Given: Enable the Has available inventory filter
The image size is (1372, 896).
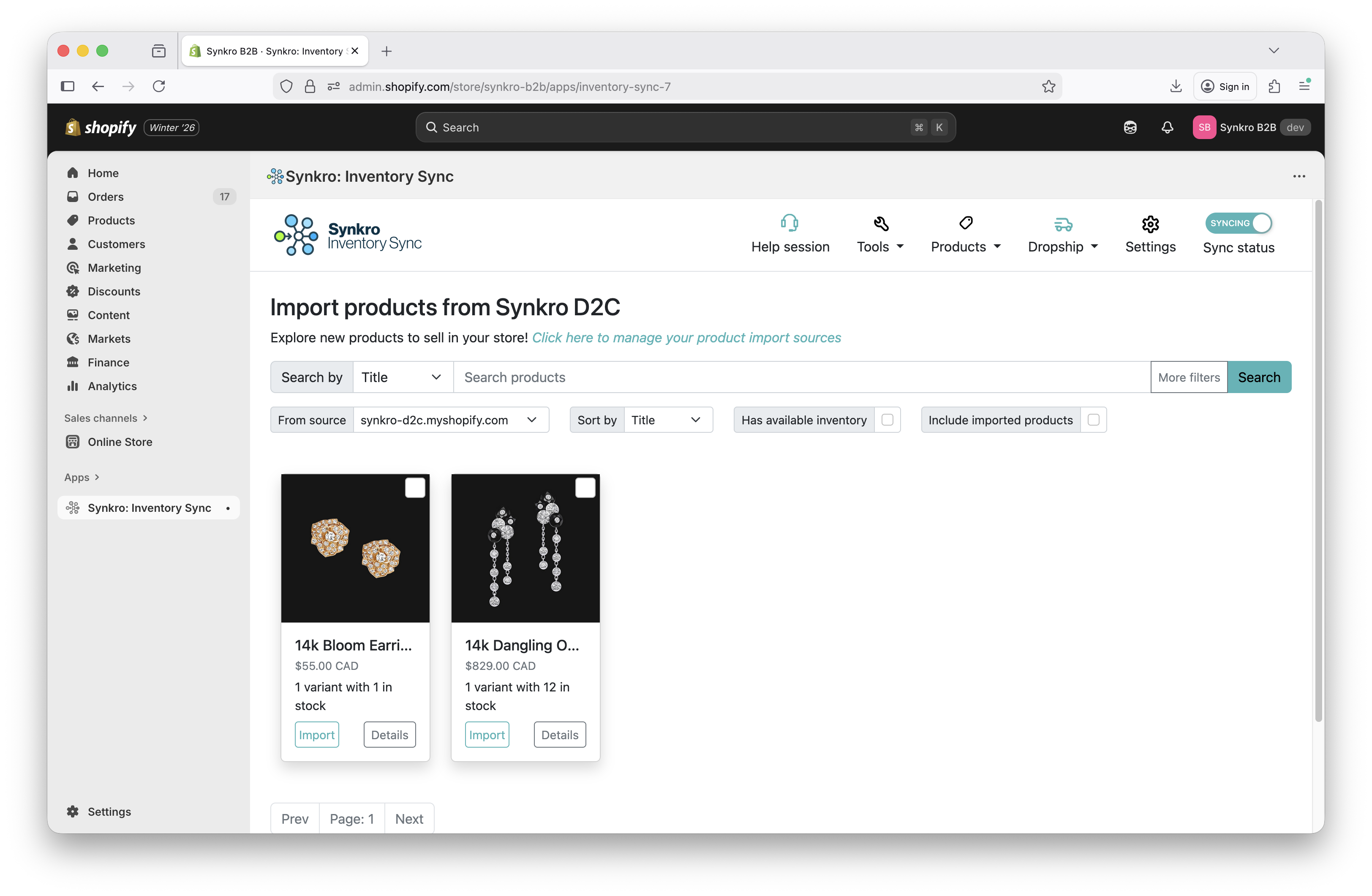Looking at the screenshot, I should point(887,419).
